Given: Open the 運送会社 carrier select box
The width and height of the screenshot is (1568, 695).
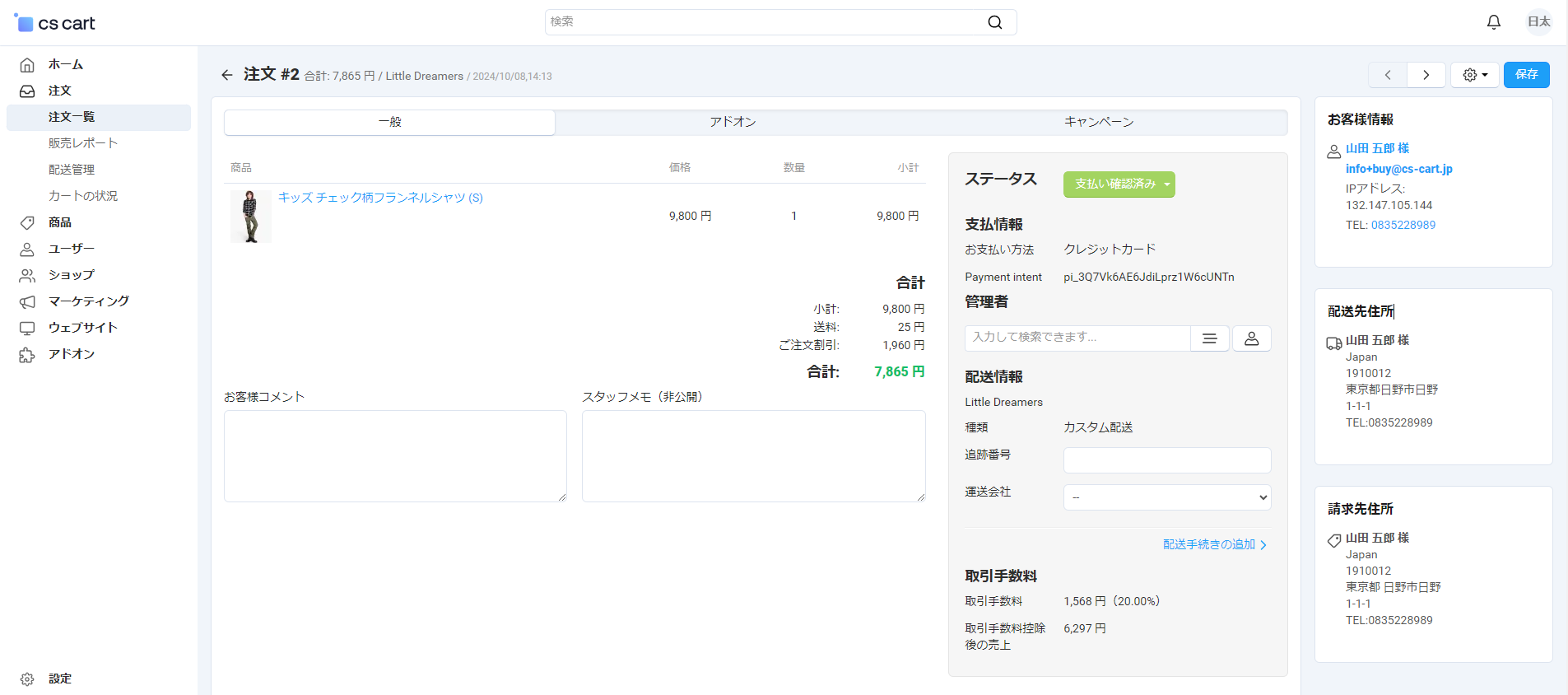Looking at the screenshot, I should [1166, 497].
